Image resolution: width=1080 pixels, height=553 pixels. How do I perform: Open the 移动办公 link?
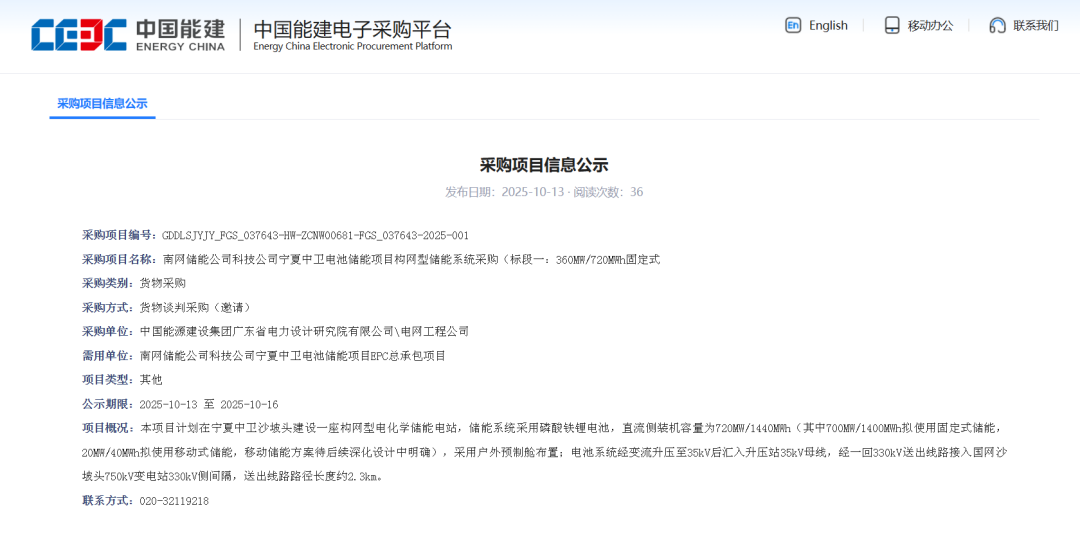click(x=930, y=25)
